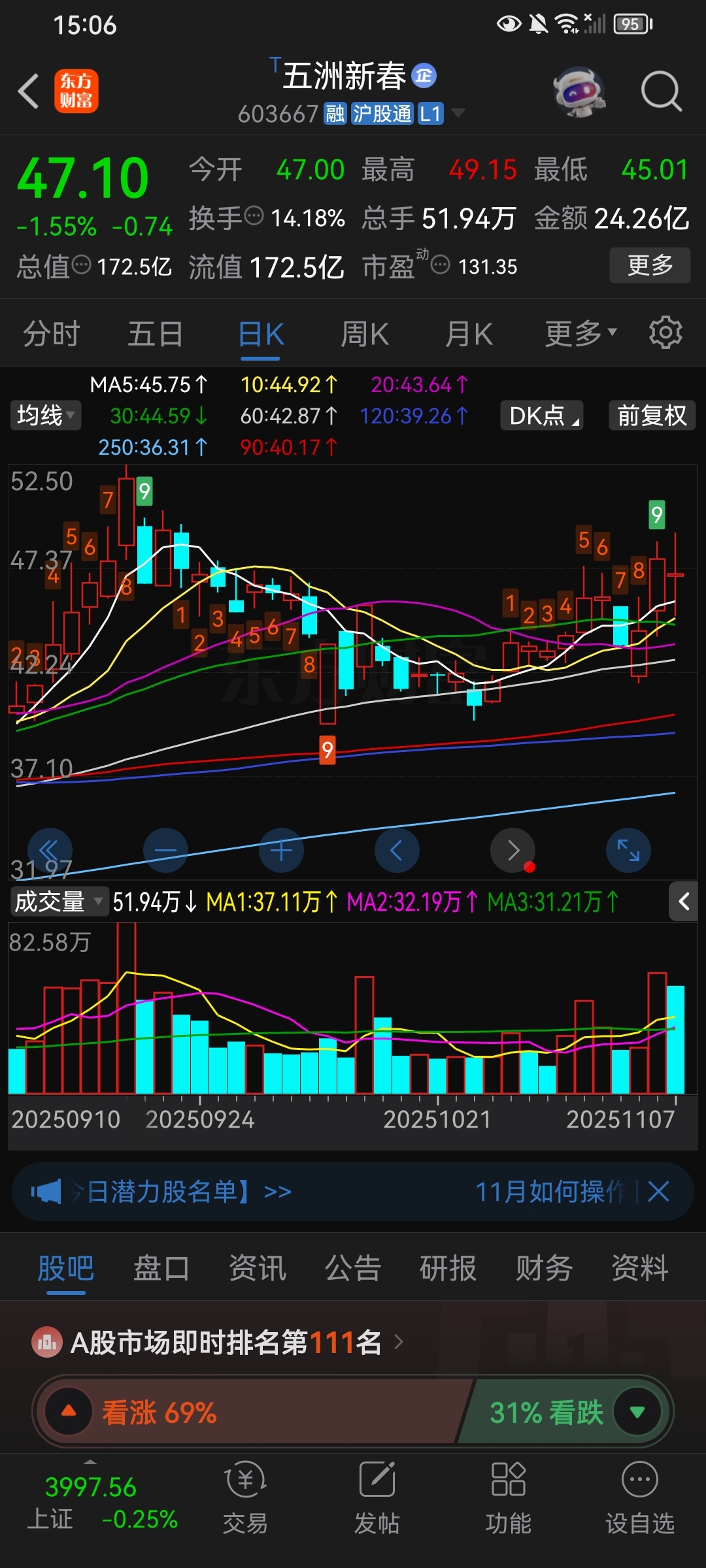Switch to 分时 chart tab

tap(51, 334)
